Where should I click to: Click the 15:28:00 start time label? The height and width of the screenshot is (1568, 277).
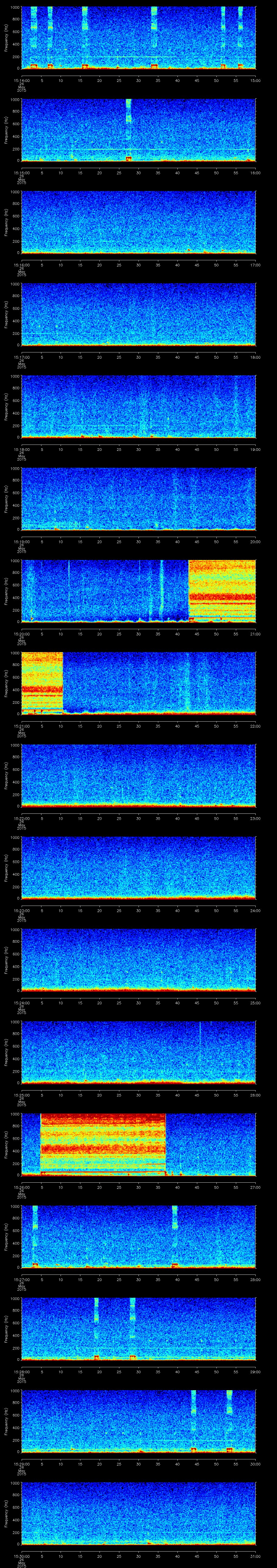click(x=21, y=1372)
